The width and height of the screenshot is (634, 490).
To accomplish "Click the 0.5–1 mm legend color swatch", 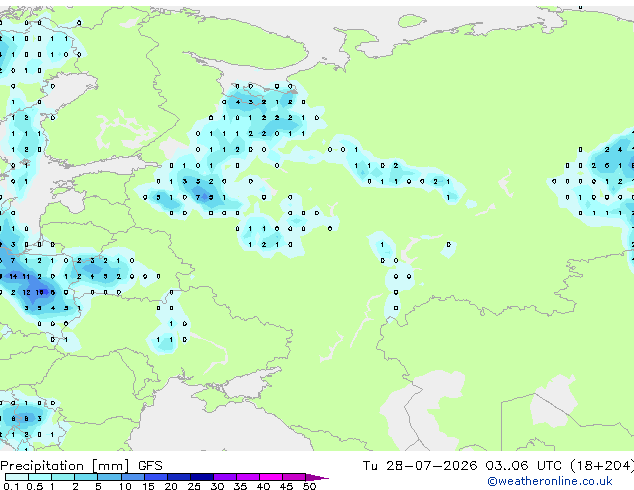I will [40, 477].
